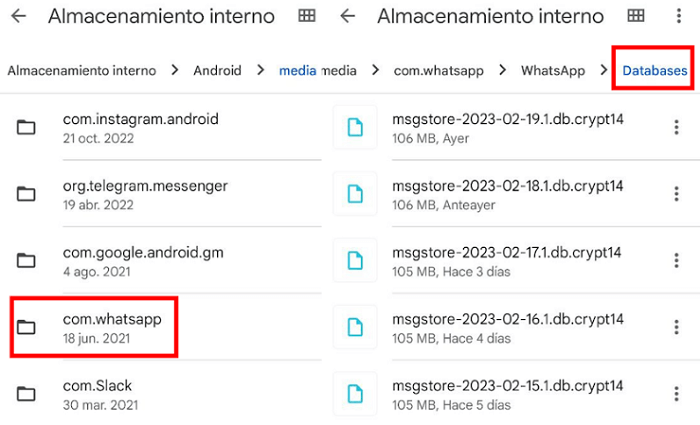Select file name msgstore-2023-02-17.1.db.crypt14

(507, 253)
